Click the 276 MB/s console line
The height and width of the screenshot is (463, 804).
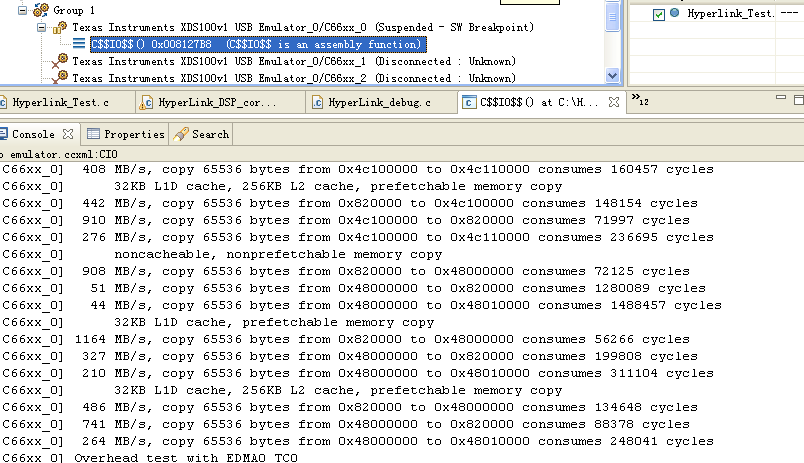click(x=357, y=237)
